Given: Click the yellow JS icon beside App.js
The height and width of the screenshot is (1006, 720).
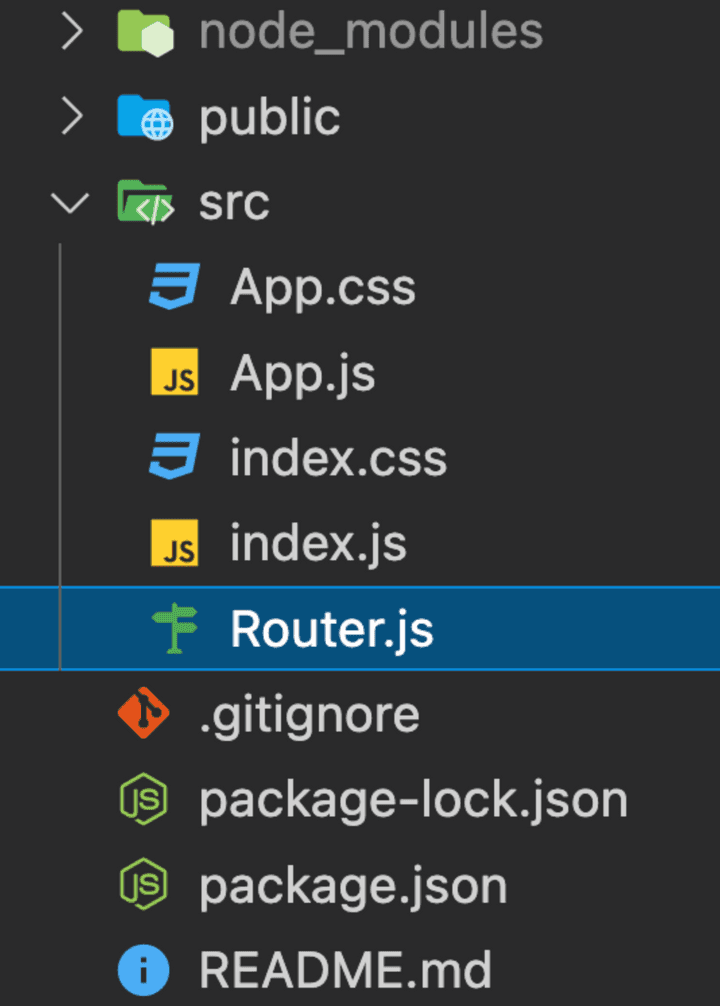Looking at the screenshot, I should pyautogui.click(x=174, y=374).
